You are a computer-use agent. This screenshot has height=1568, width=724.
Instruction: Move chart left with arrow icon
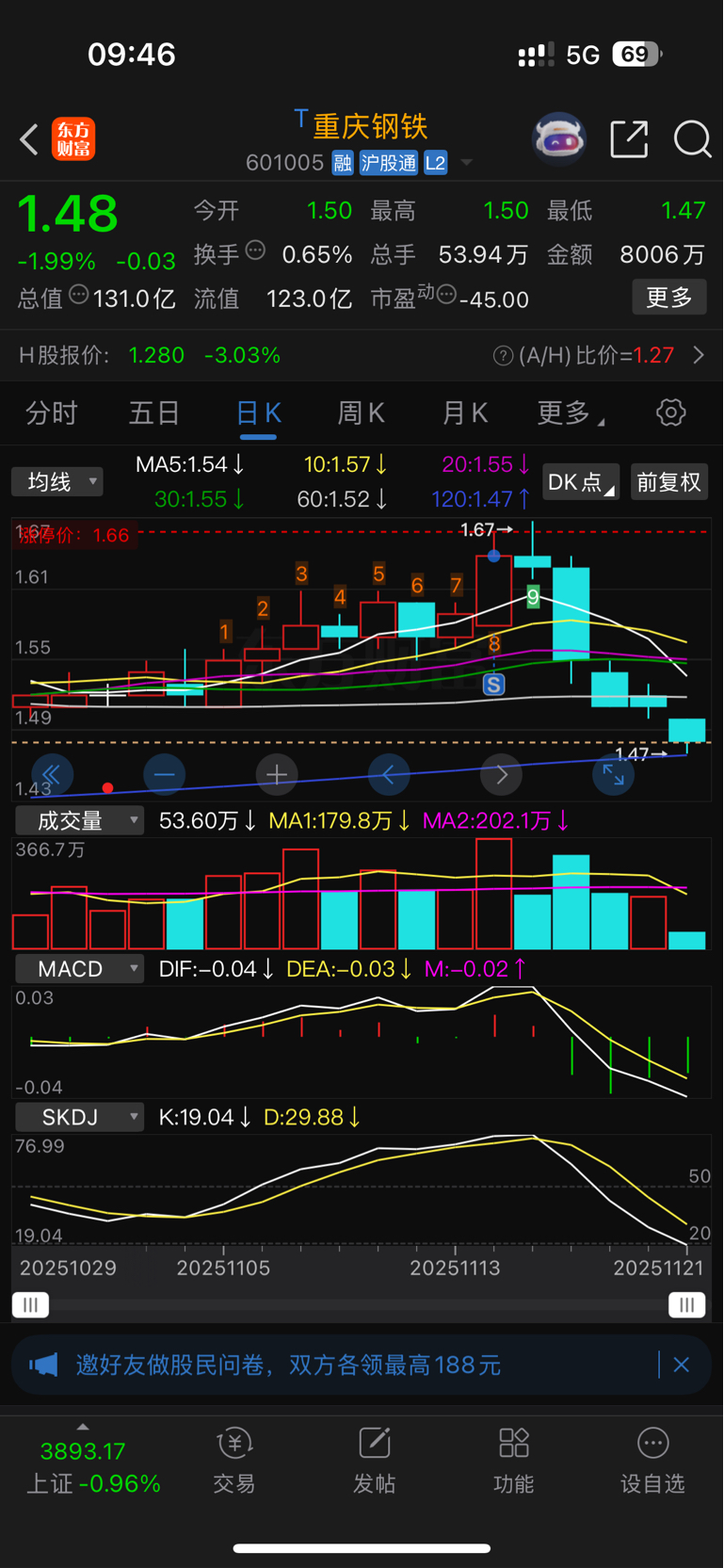pos(389,775)
